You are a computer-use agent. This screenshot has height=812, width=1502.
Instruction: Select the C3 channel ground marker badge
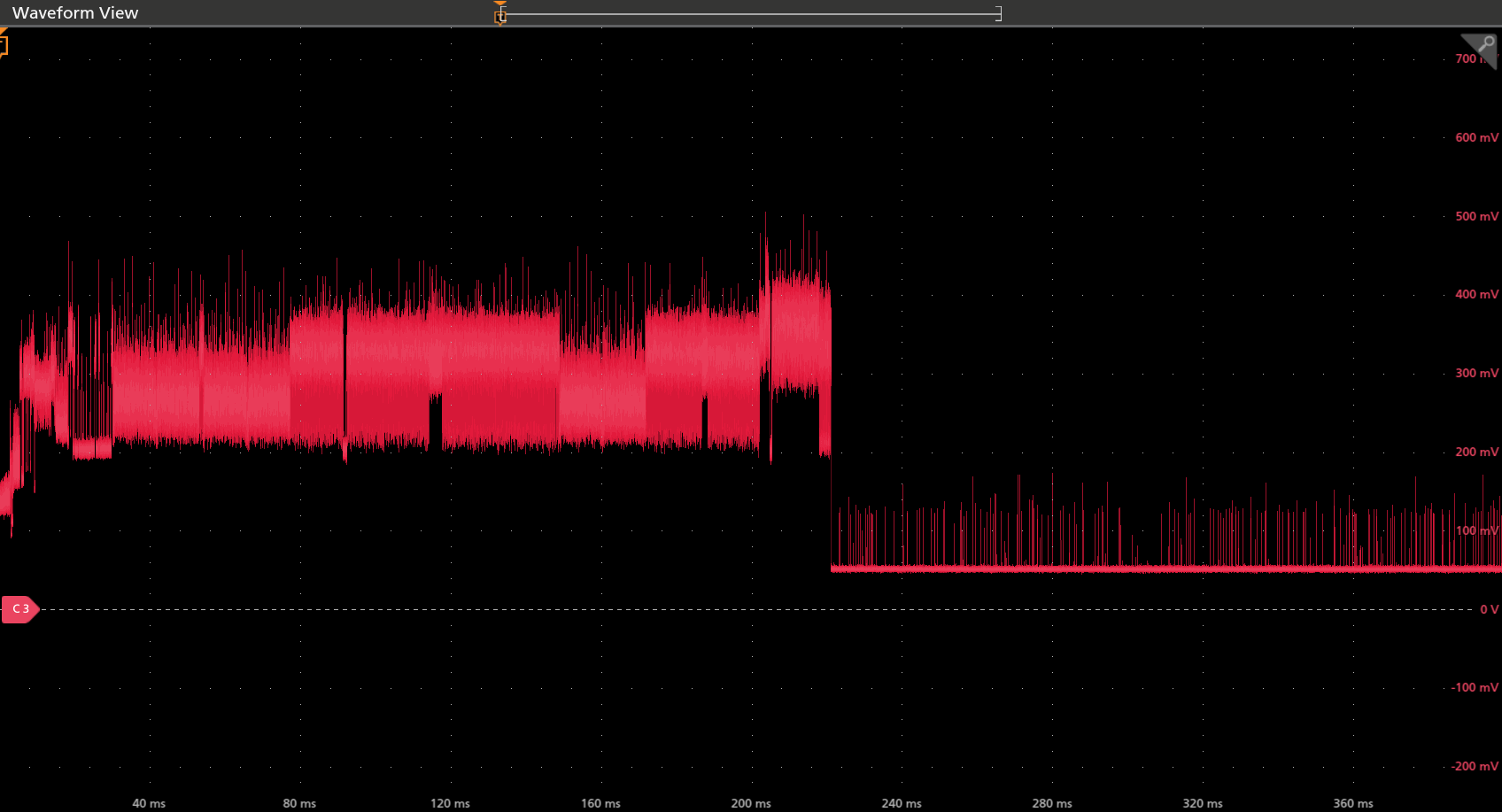pyautogui.click(x=20, y=609)
